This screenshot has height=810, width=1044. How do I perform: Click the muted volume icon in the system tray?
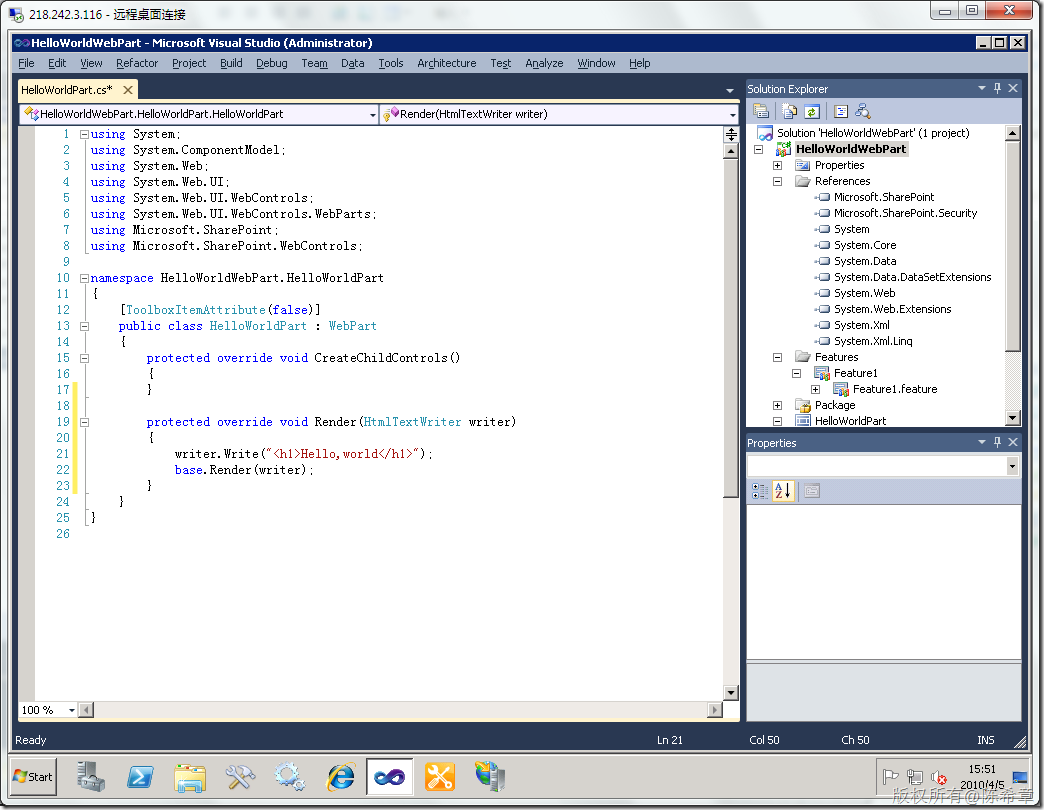click(x=939, y=777)
